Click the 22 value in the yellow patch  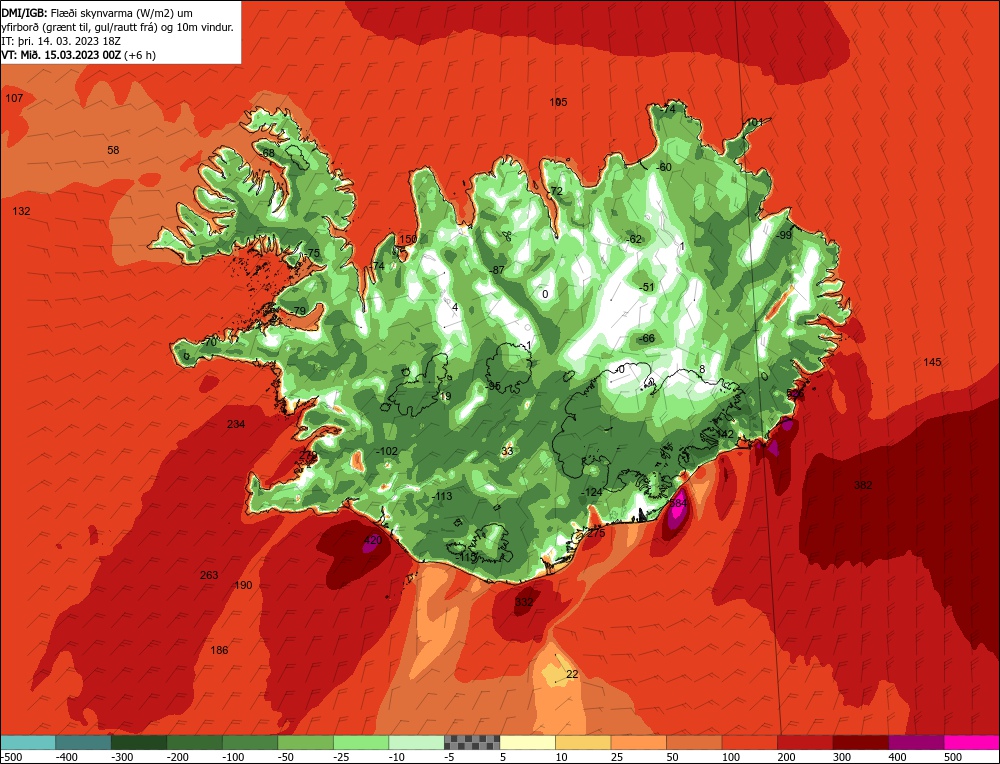[x=572, y=675]
